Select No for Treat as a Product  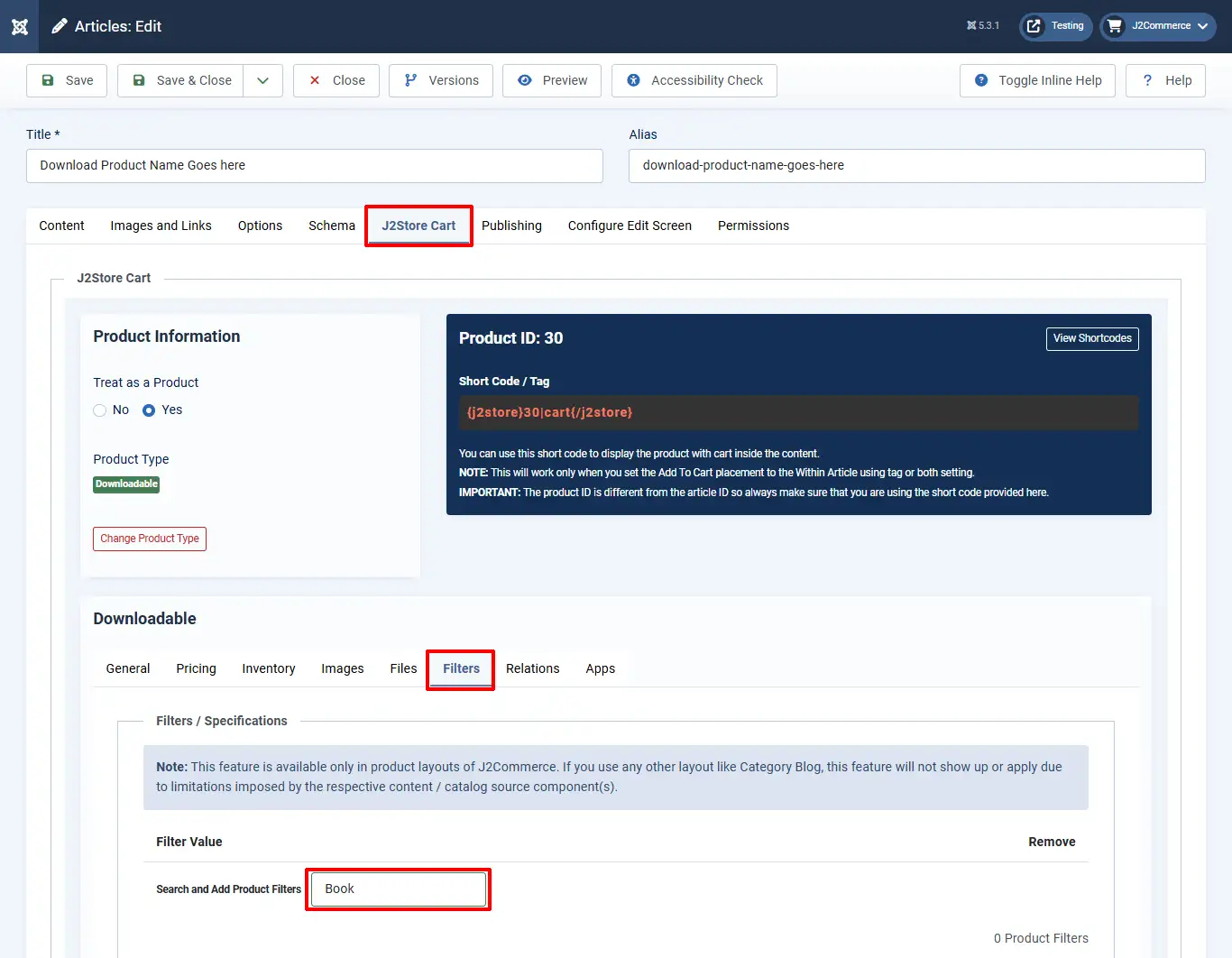pyautogui.click(x=100, y=410)
